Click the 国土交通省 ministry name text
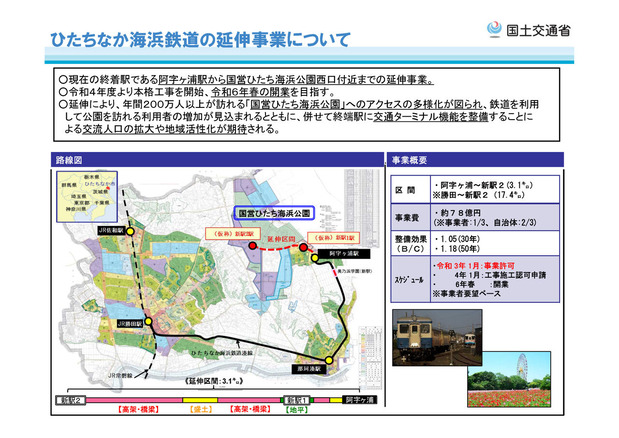Viewport: 619px width, 438px height. click(538, 30)
